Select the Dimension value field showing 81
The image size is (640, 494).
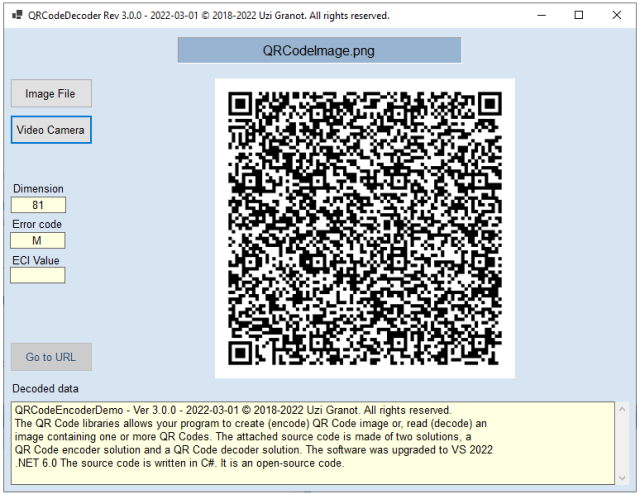(x=38, y=205)
